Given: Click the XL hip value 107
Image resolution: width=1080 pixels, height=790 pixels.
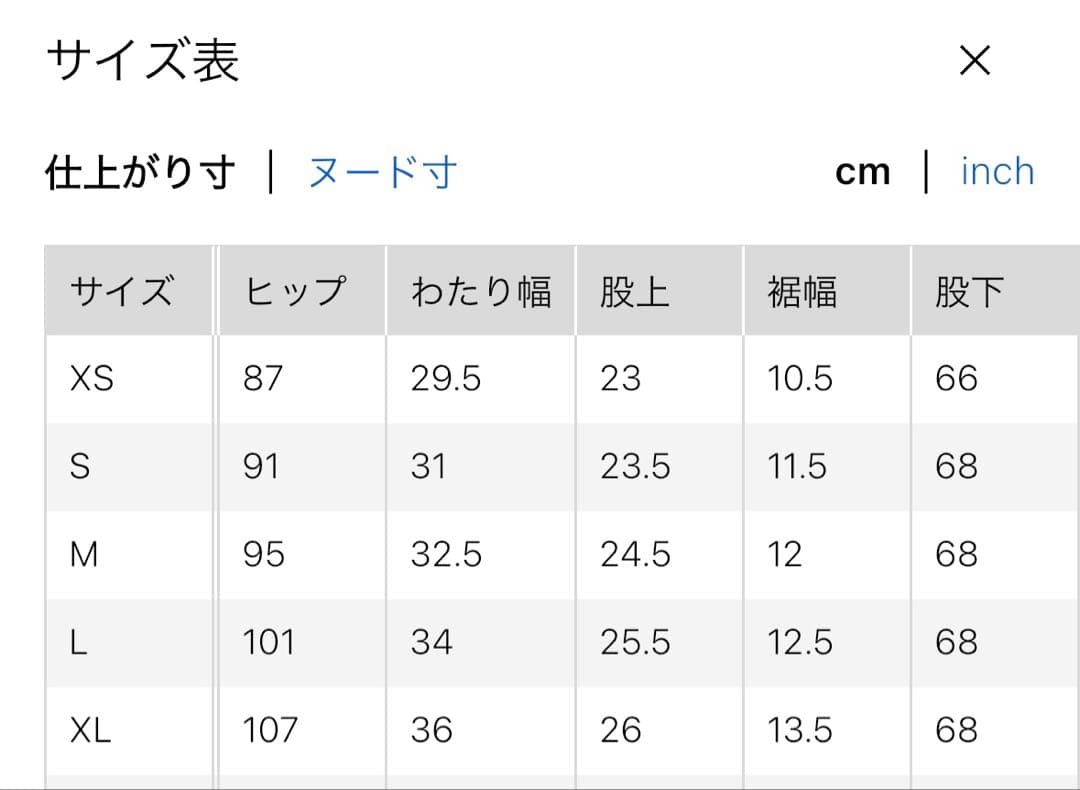Looking at the screenshot, I should point(270,730).
